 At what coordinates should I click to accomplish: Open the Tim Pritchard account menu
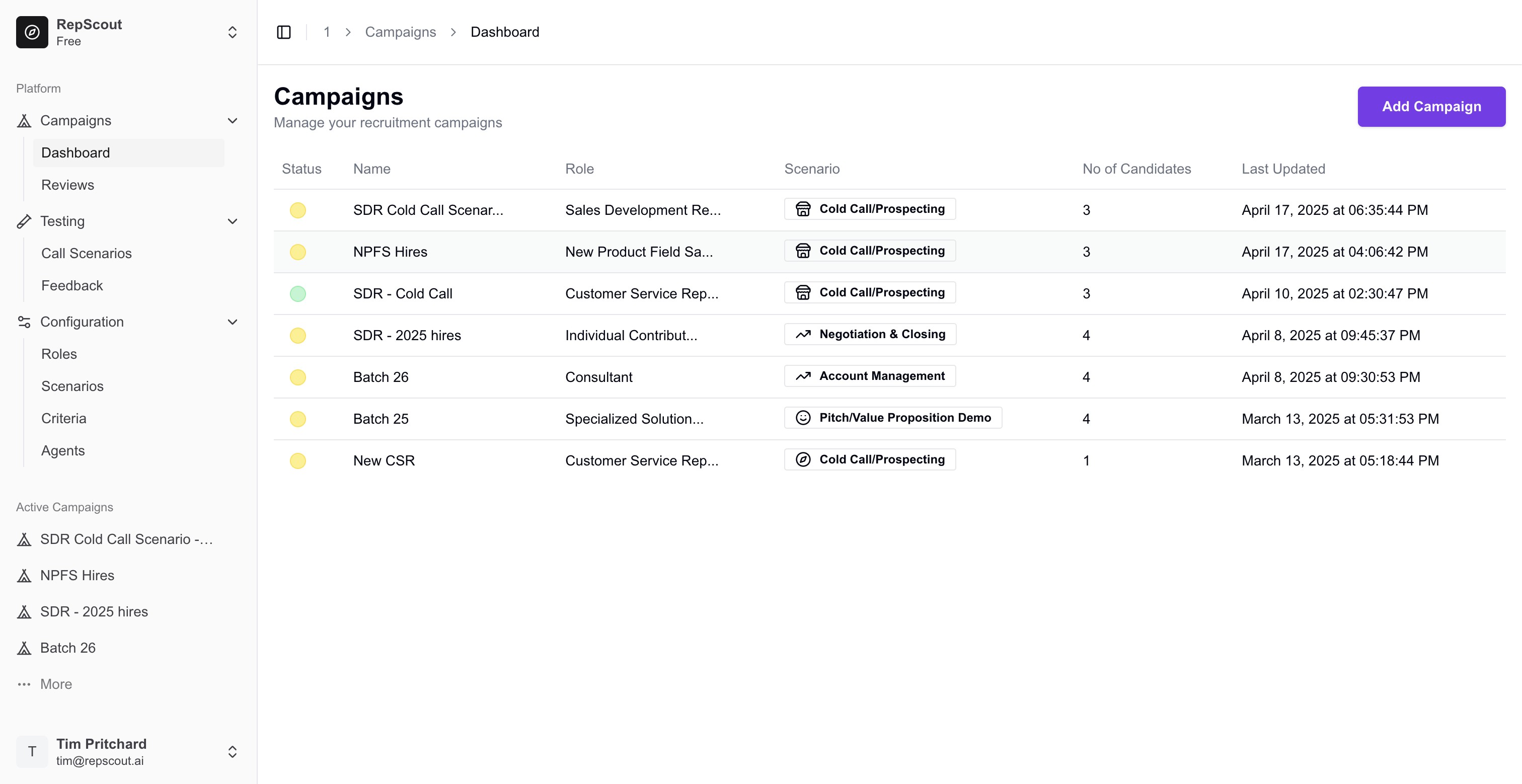click(232, 751)
